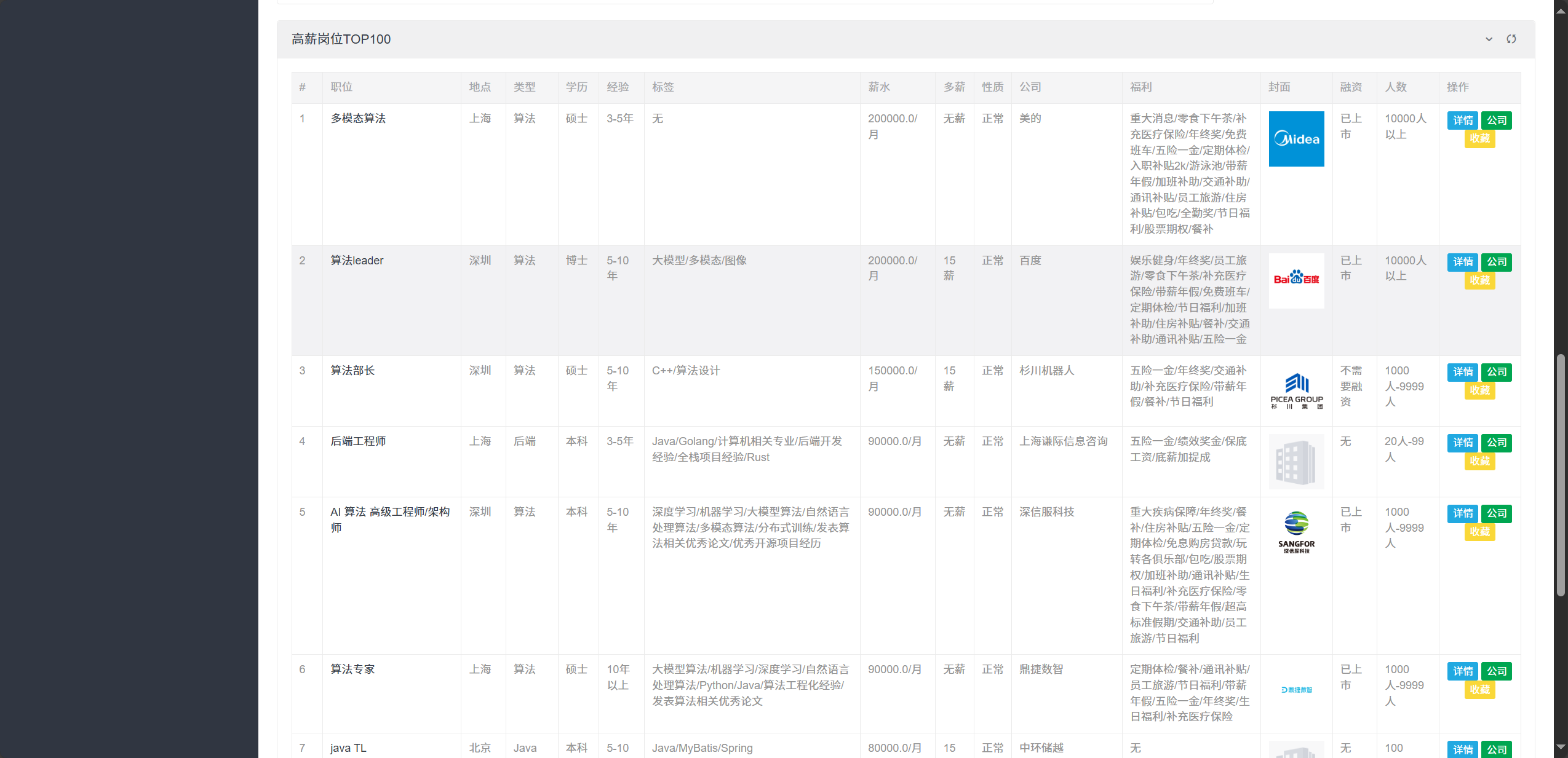
Task: Click the 鼎捷数智 logo image
Action: point(1296,690)
